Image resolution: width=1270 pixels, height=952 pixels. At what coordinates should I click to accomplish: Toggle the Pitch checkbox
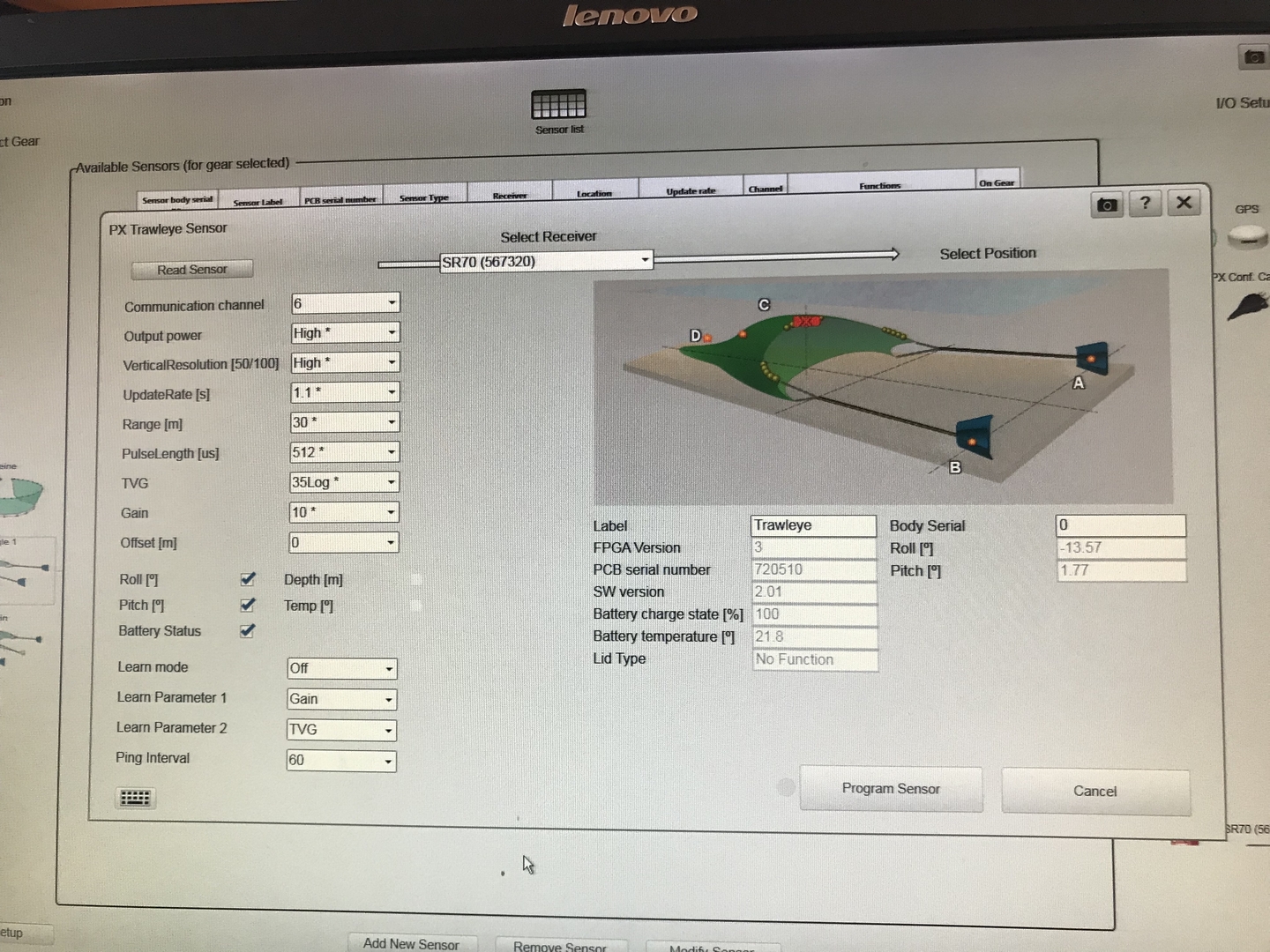point(248,605)
